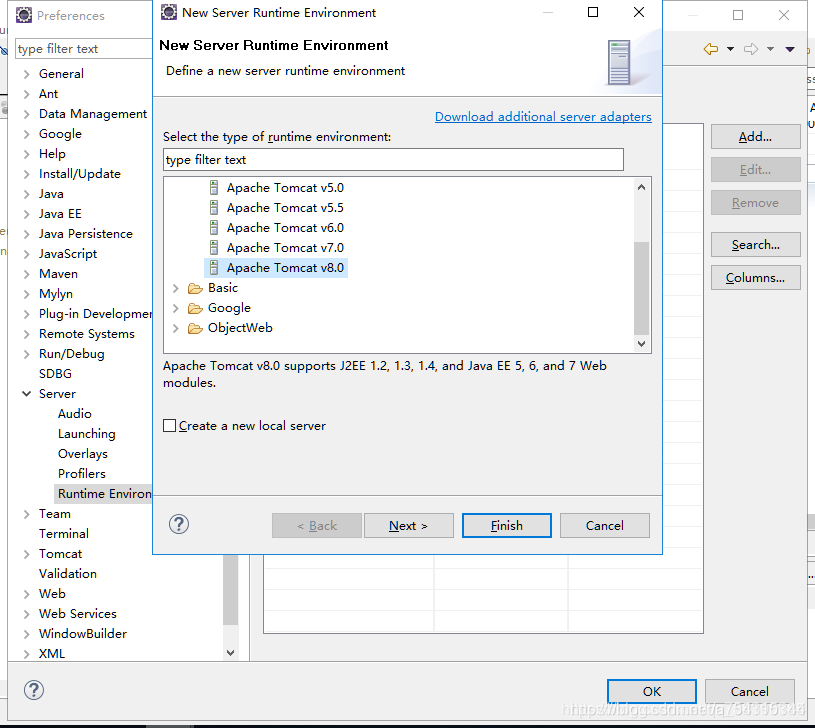The width and height of the screenshot is (815, 728).
Task: Click the Add... button in Preferences
Action: click(755, 137)
